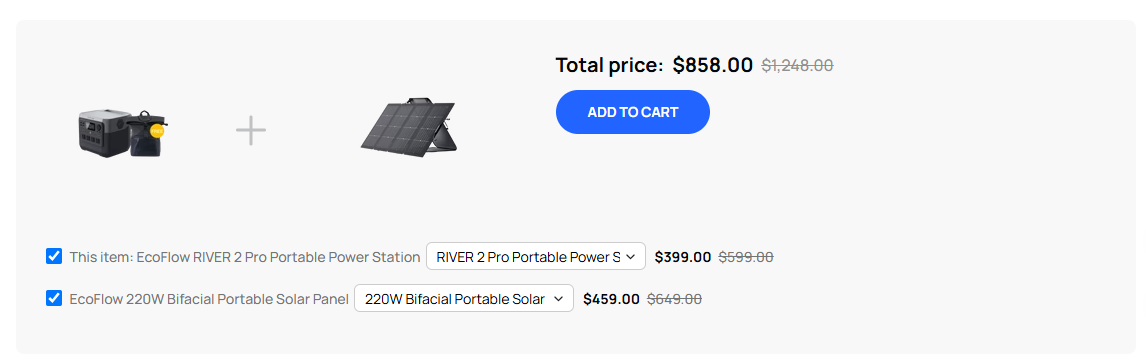Uncheck the 220W Bifacial Solar Panel checkbox

(54, 298)
